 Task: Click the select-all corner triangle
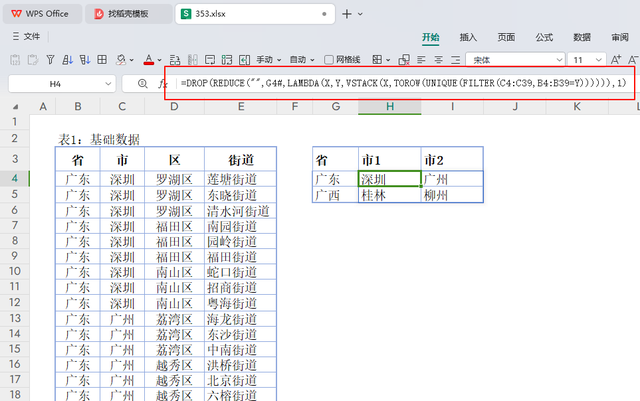click(16, 107)
